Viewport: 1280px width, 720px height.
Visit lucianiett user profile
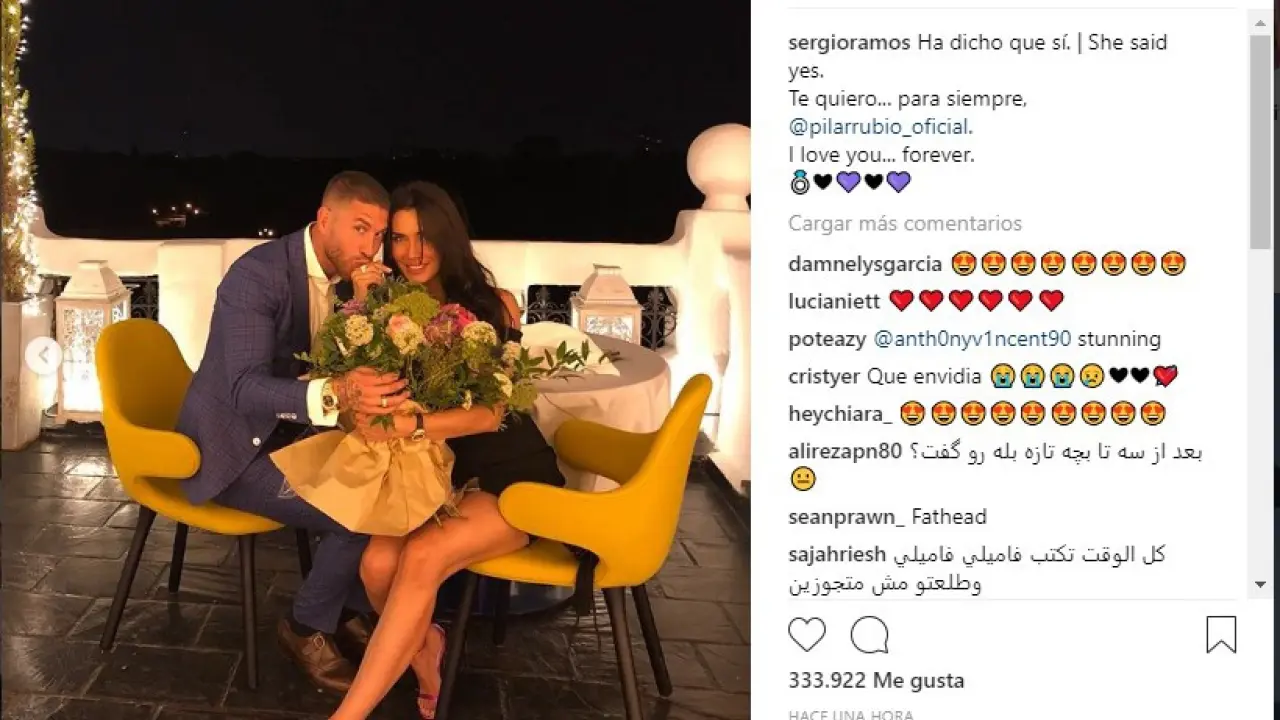pyautogui.click(x=834, y=301)
